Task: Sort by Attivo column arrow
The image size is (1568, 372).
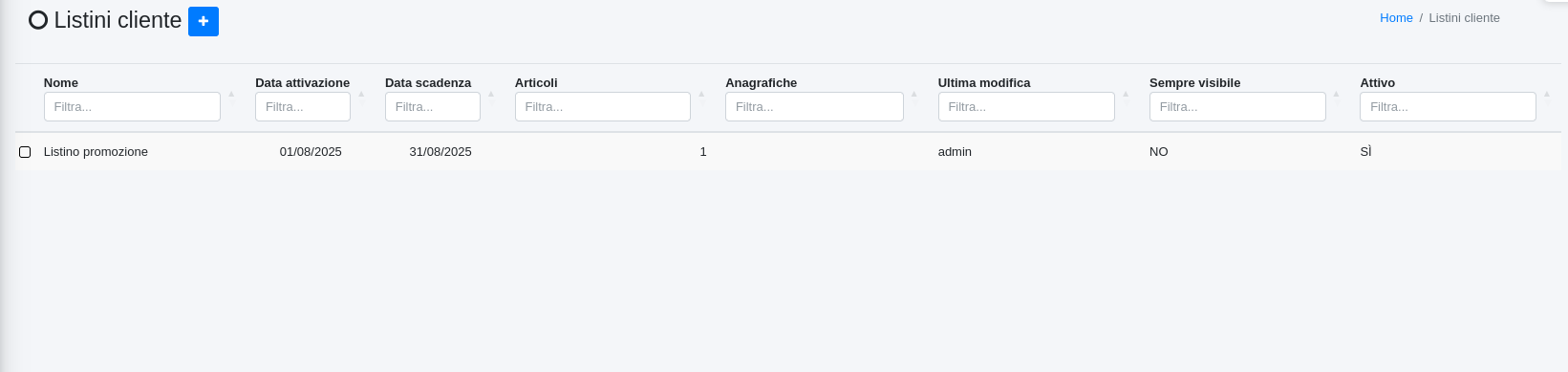Action: click(1547, 94)
